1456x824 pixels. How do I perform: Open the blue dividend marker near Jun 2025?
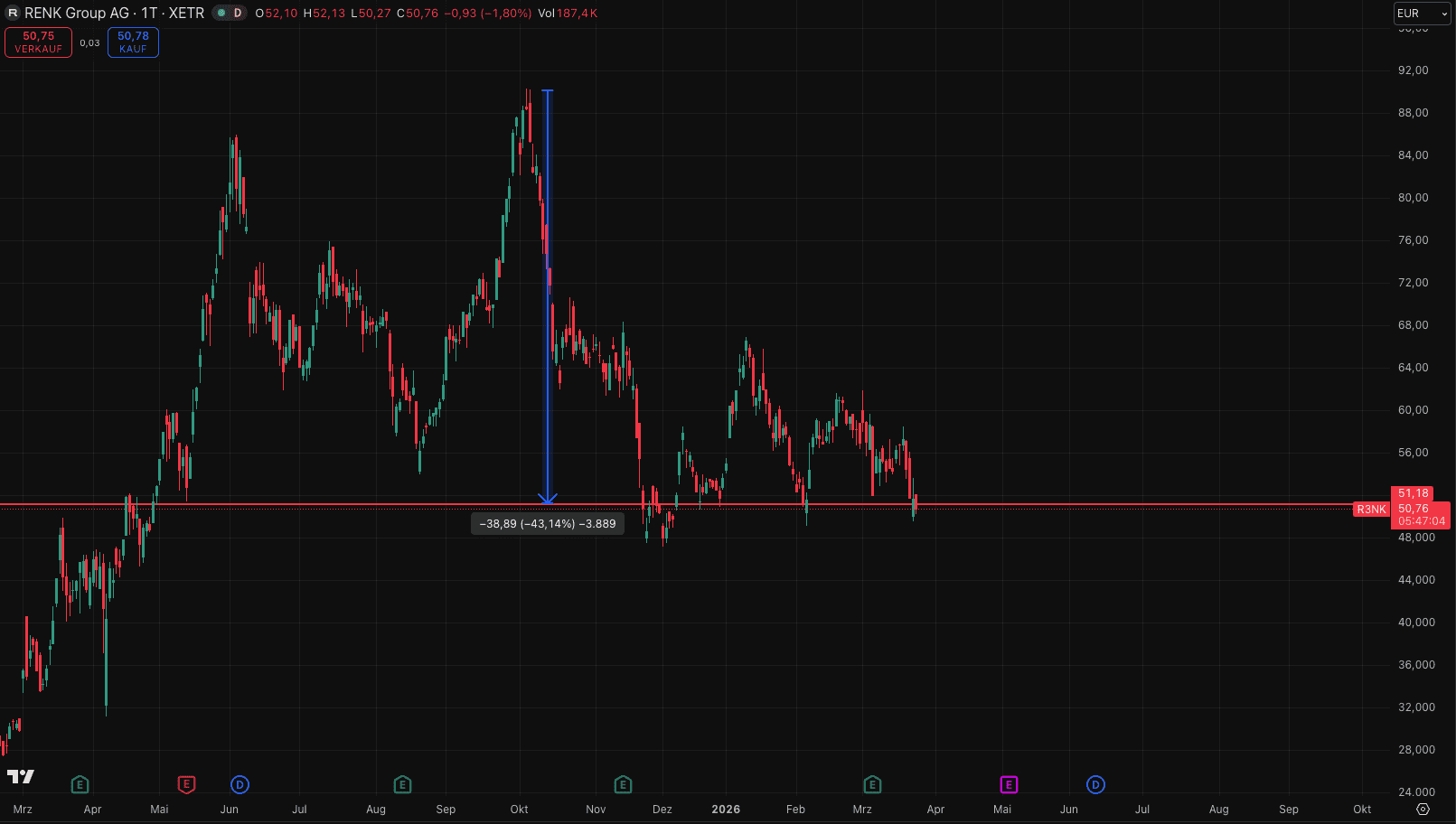tap(240, 784)
